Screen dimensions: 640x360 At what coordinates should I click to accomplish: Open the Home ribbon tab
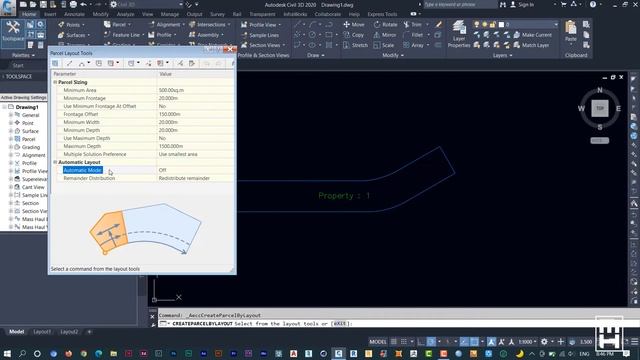pos(29,14)
